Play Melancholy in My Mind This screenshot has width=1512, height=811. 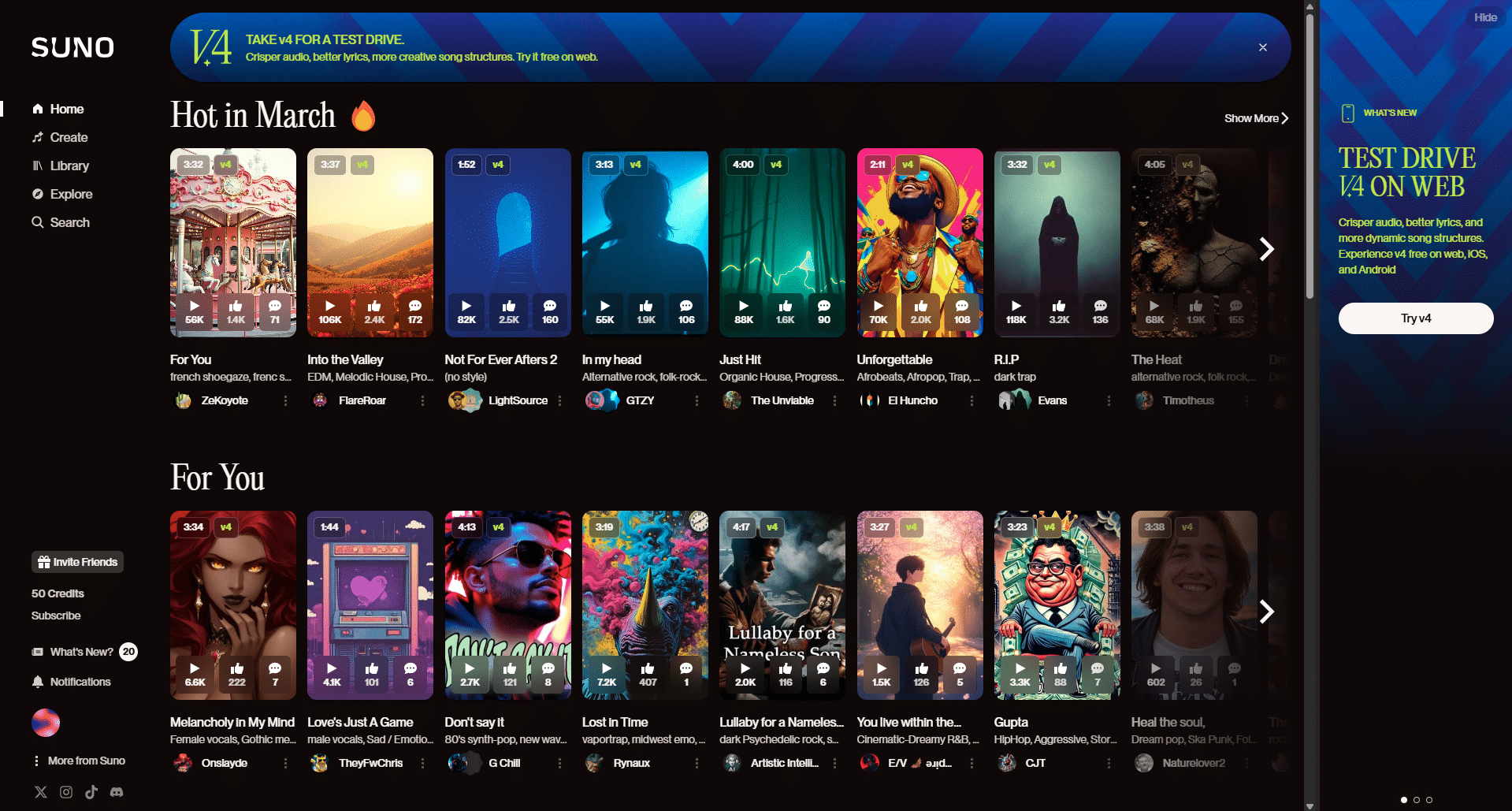pos(195,675)
